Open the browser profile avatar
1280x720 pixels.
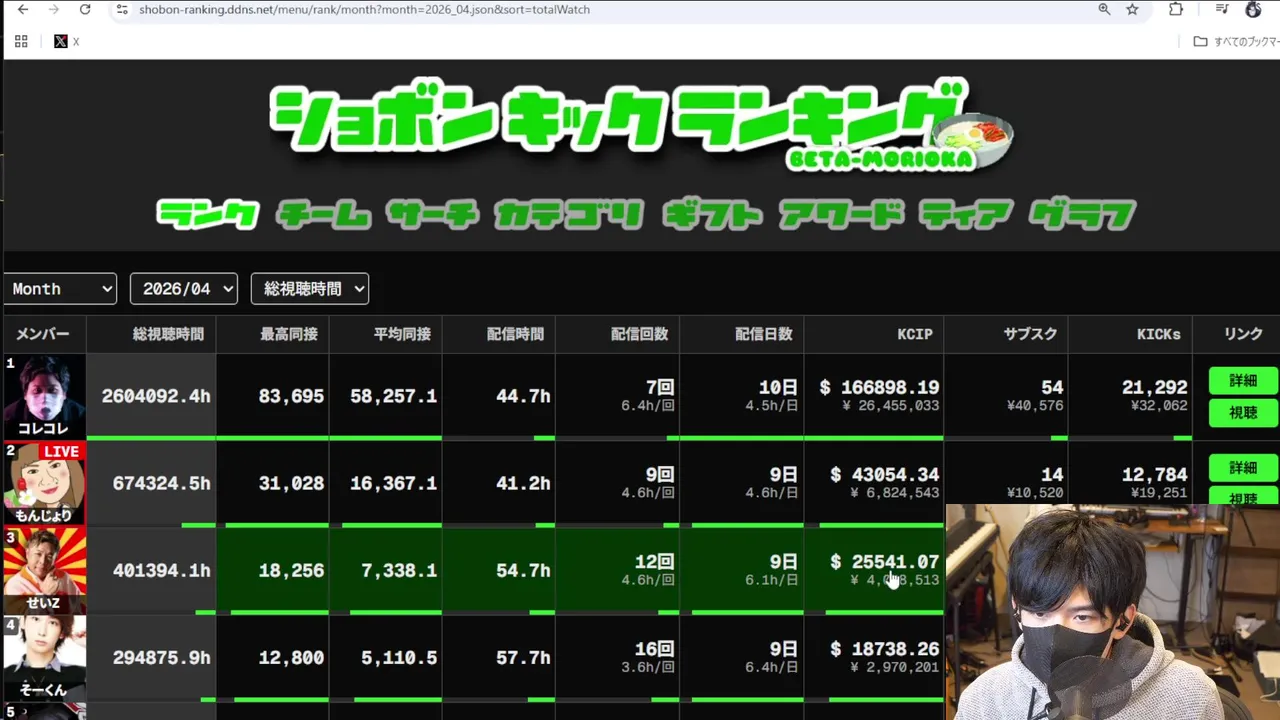tap(1253, 9)
